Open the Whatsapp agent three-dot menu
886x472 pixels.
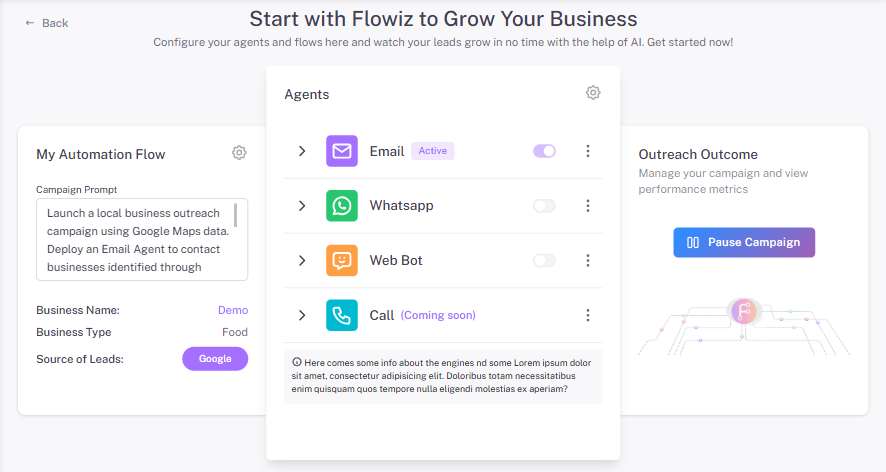pos(588,206)
